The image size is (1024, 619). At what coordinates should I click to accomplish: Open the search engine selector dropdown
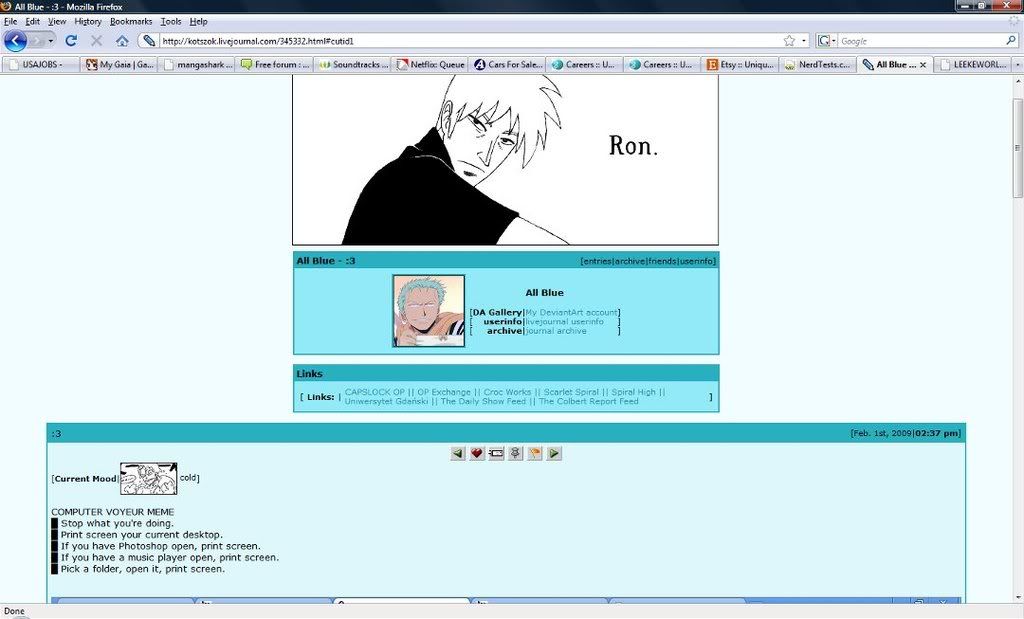coord(827,40)
